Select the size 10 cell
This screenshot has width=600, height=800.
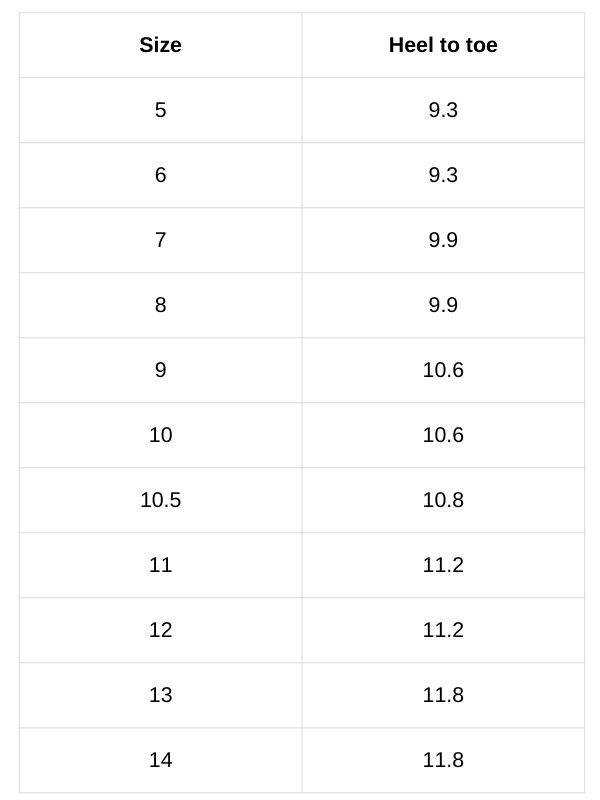tap(160, 435)
